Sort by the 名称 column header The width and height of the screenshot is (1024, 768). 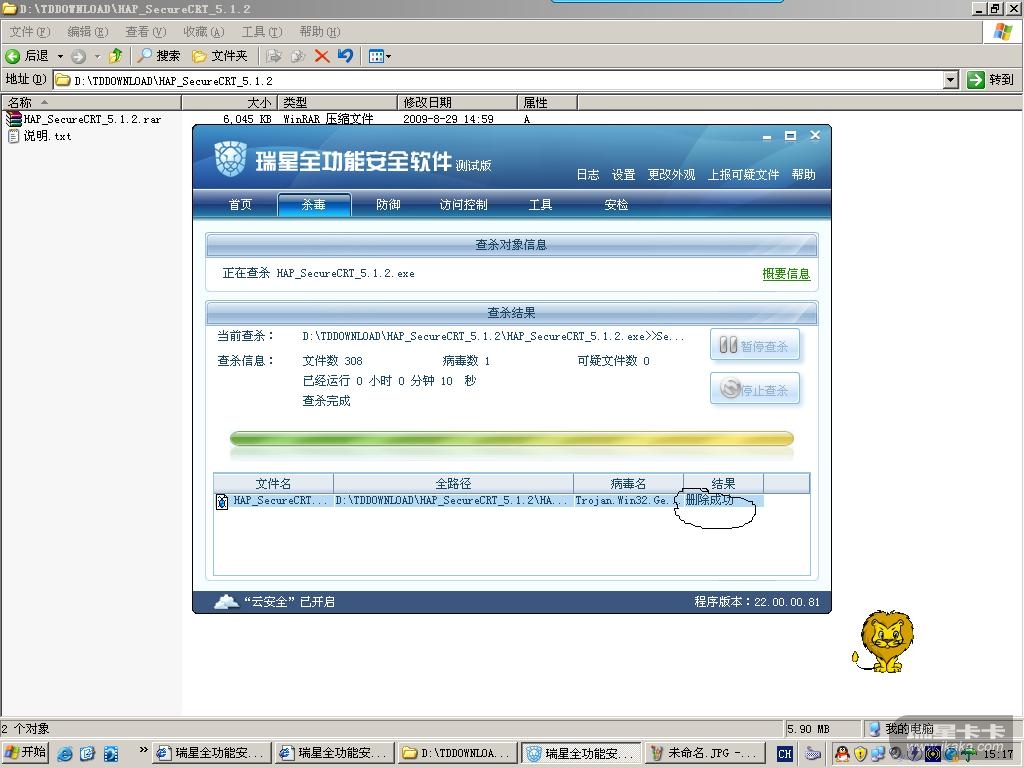tap(91, 103)
